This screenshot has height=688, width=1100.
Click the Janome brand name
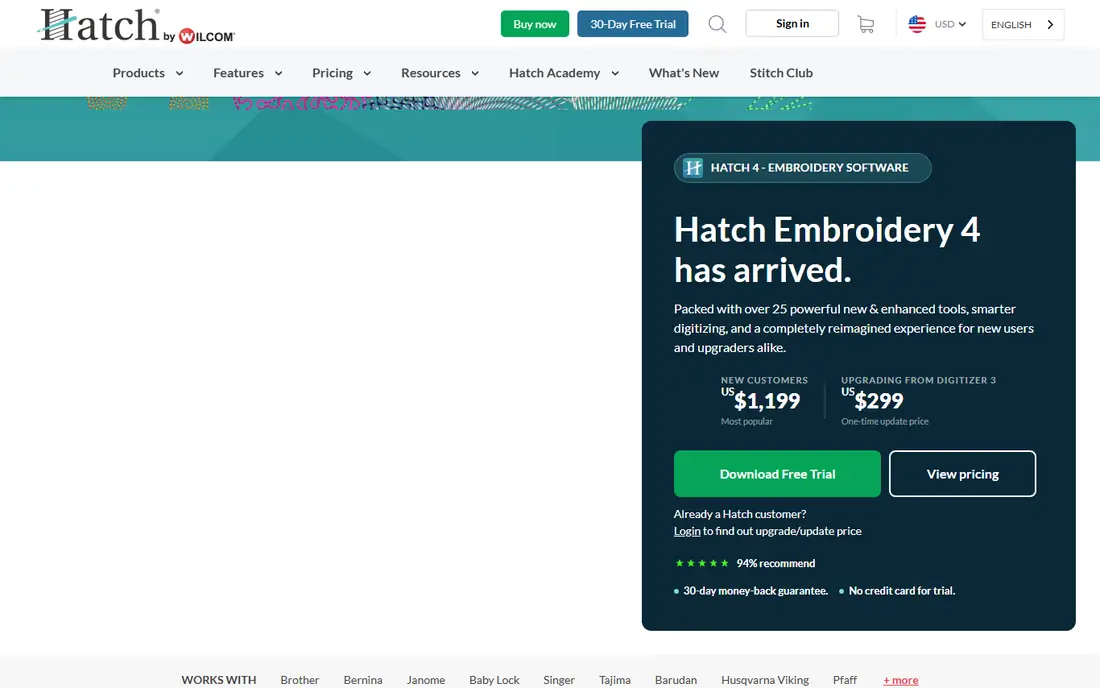[x=426, y=680]
